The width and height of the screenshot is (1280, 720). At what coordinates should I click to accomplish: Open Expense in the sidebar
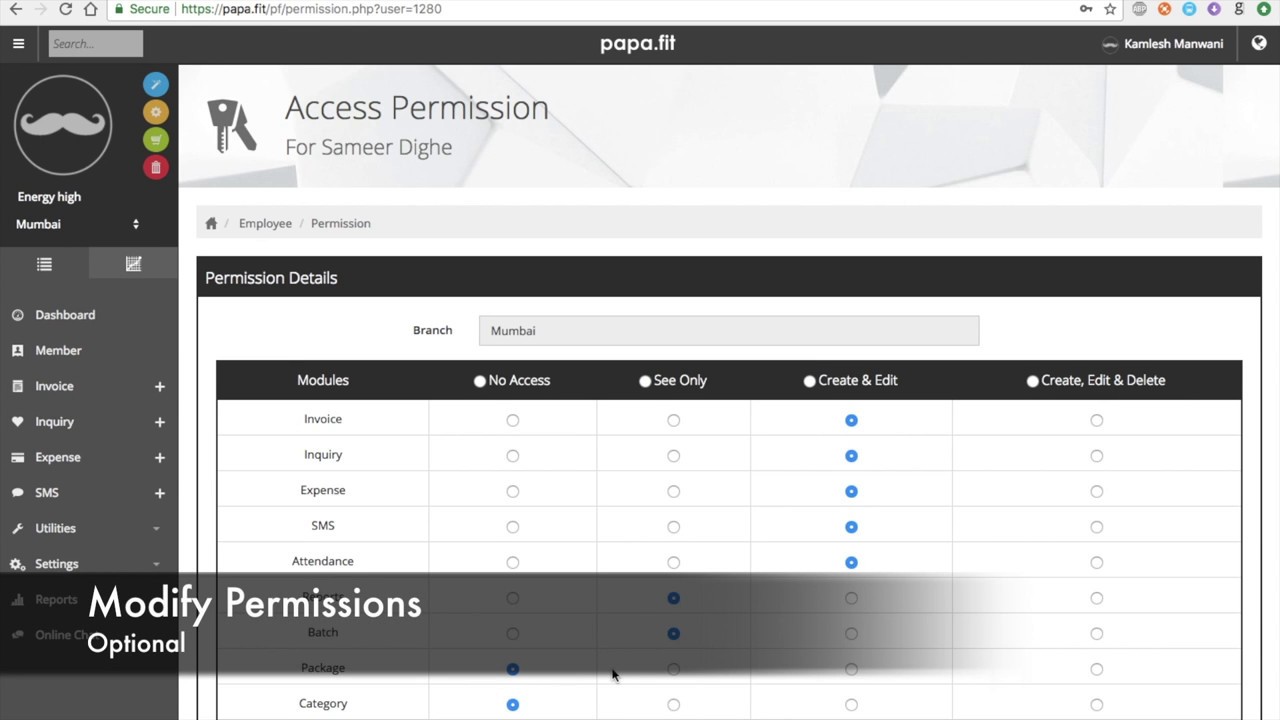click(57, 457)
